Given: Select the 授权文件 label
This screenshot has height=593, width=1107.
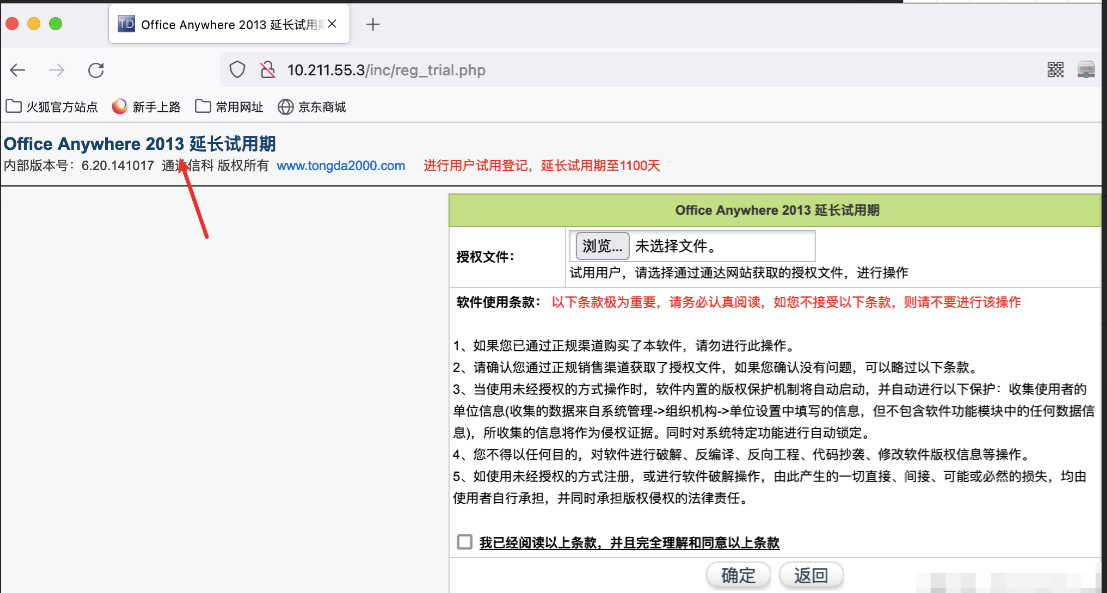Looking at the screenshot, I should point(486,257).
